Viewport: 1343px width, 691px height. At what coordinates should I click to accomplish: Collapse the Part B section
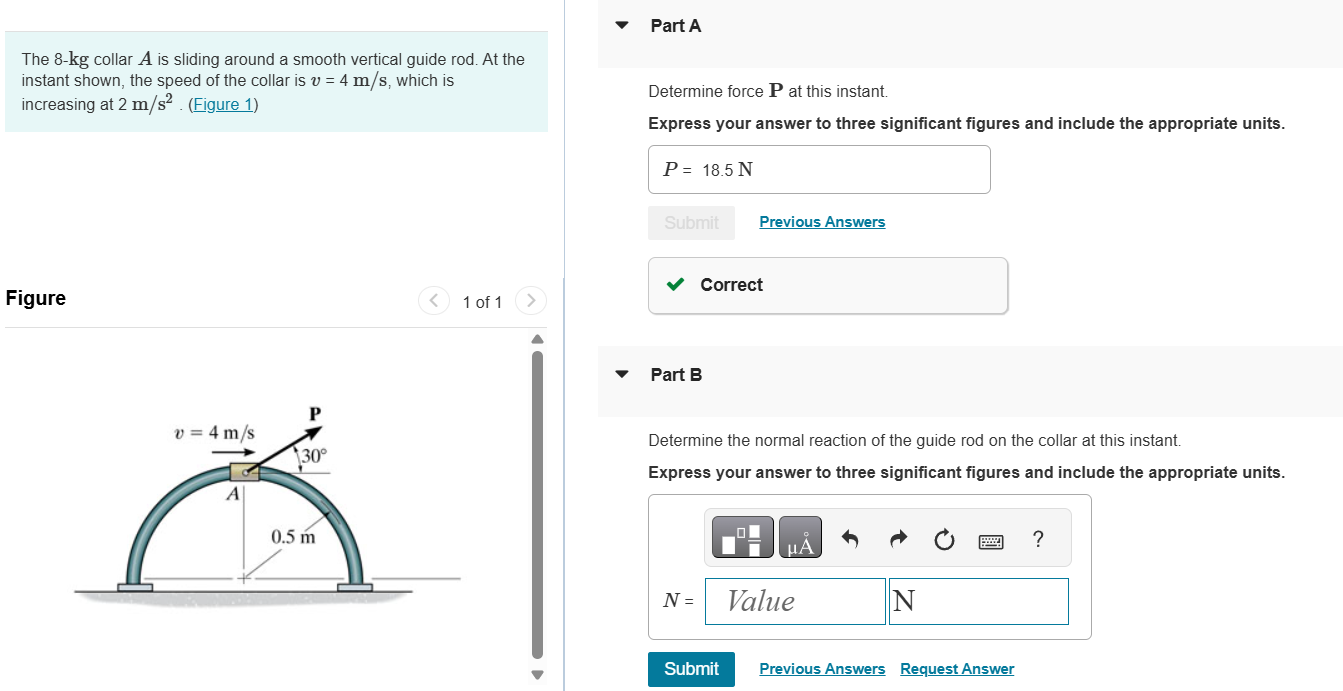coord(622,374)
